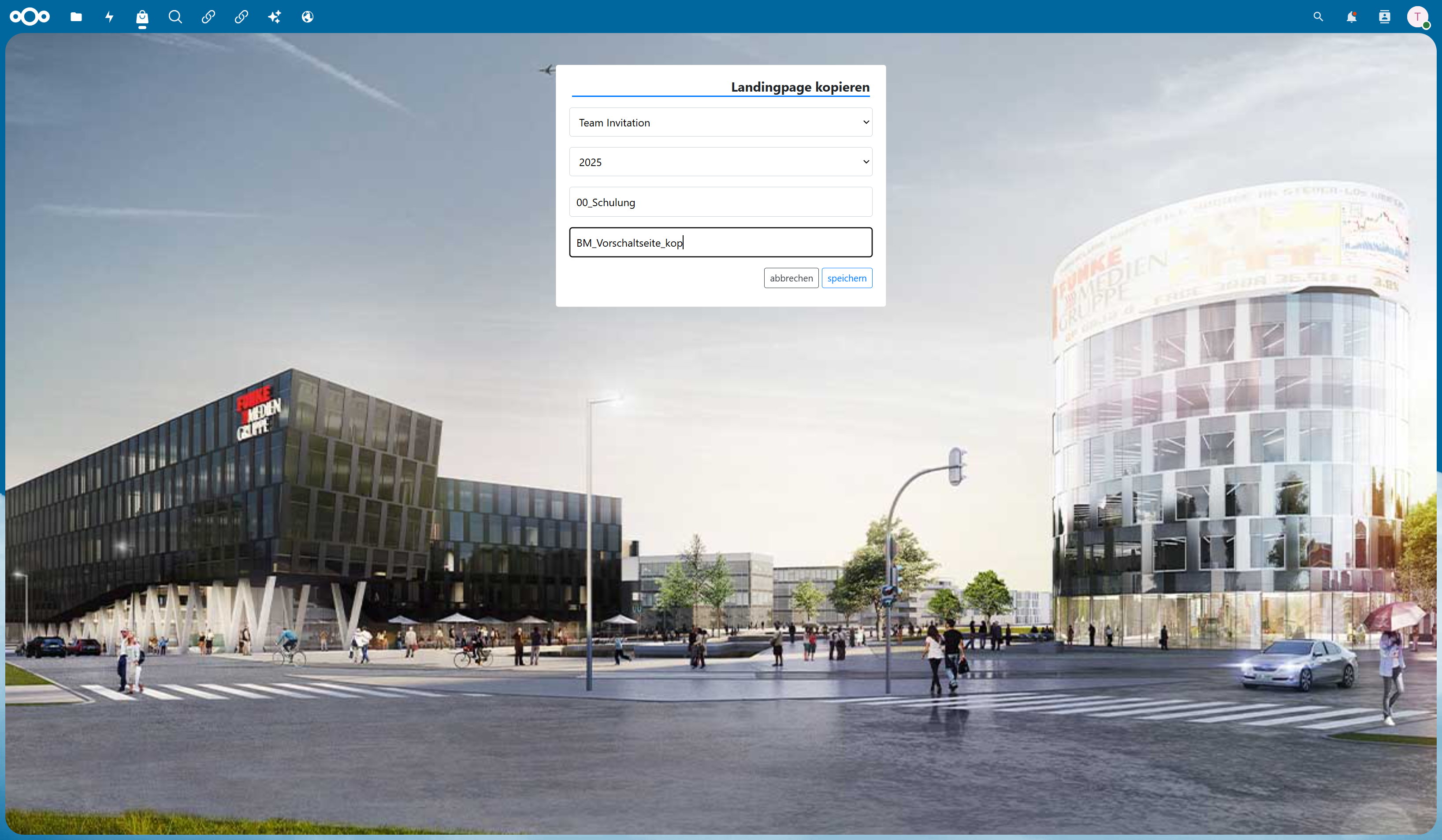Focus the BM_Vorschaltseite_kop name field
1442x840 pixels.
coord(721,242)
